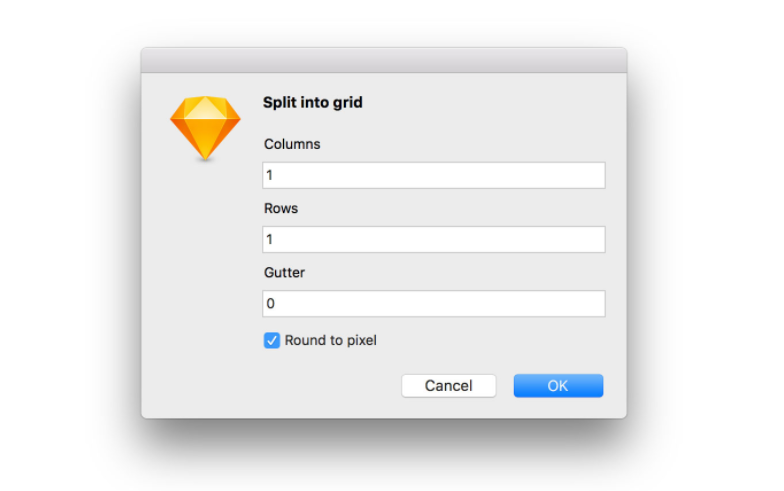This screenshot has height=491, width=784.
Task: Click the blue checkmark beside Round to pixel
Action: (272, 340)
